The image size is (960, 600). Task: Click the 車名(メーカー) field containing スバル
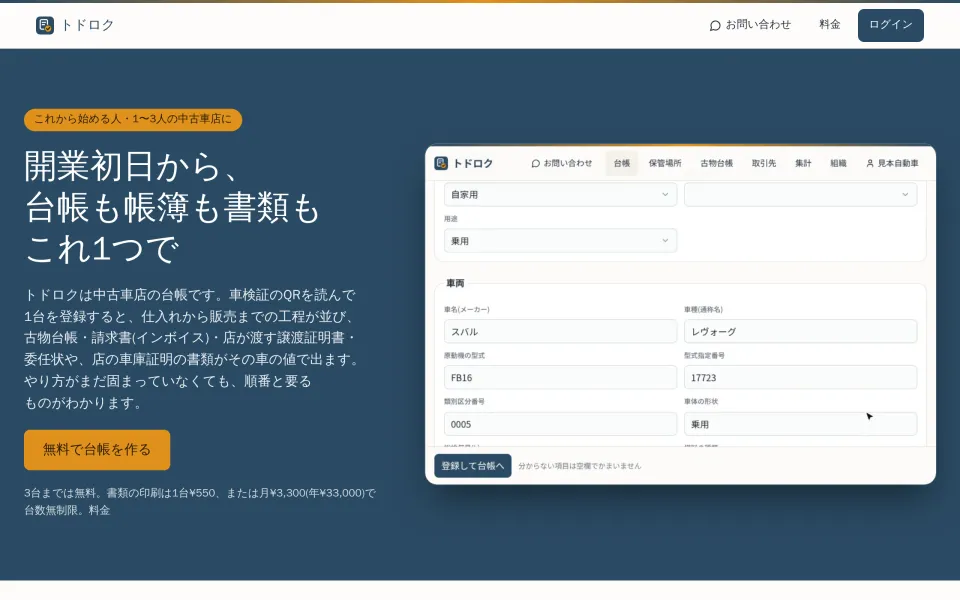[x=560, y=331]
